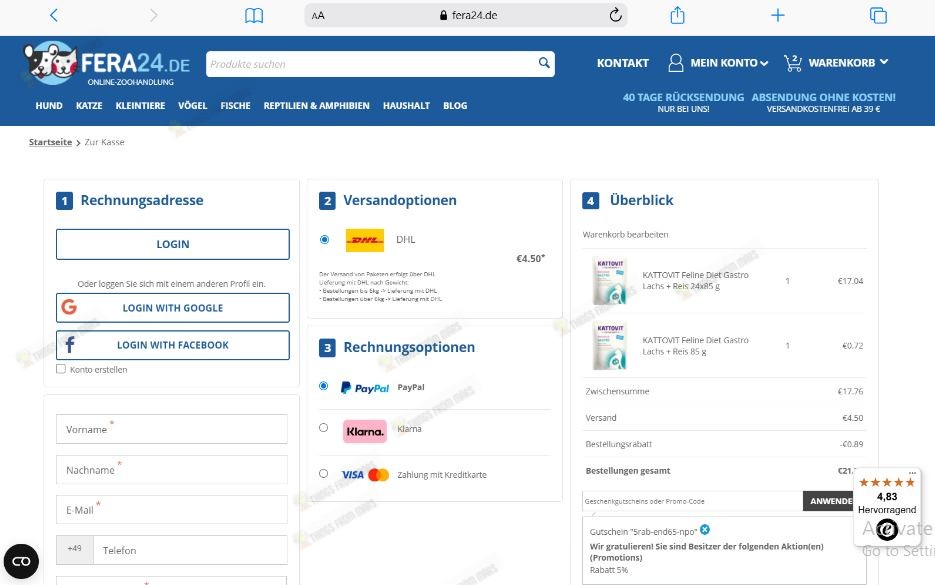Open the Katze menu category
The width and height of the screenshot is (935, 585).
[x=89, y=105]
